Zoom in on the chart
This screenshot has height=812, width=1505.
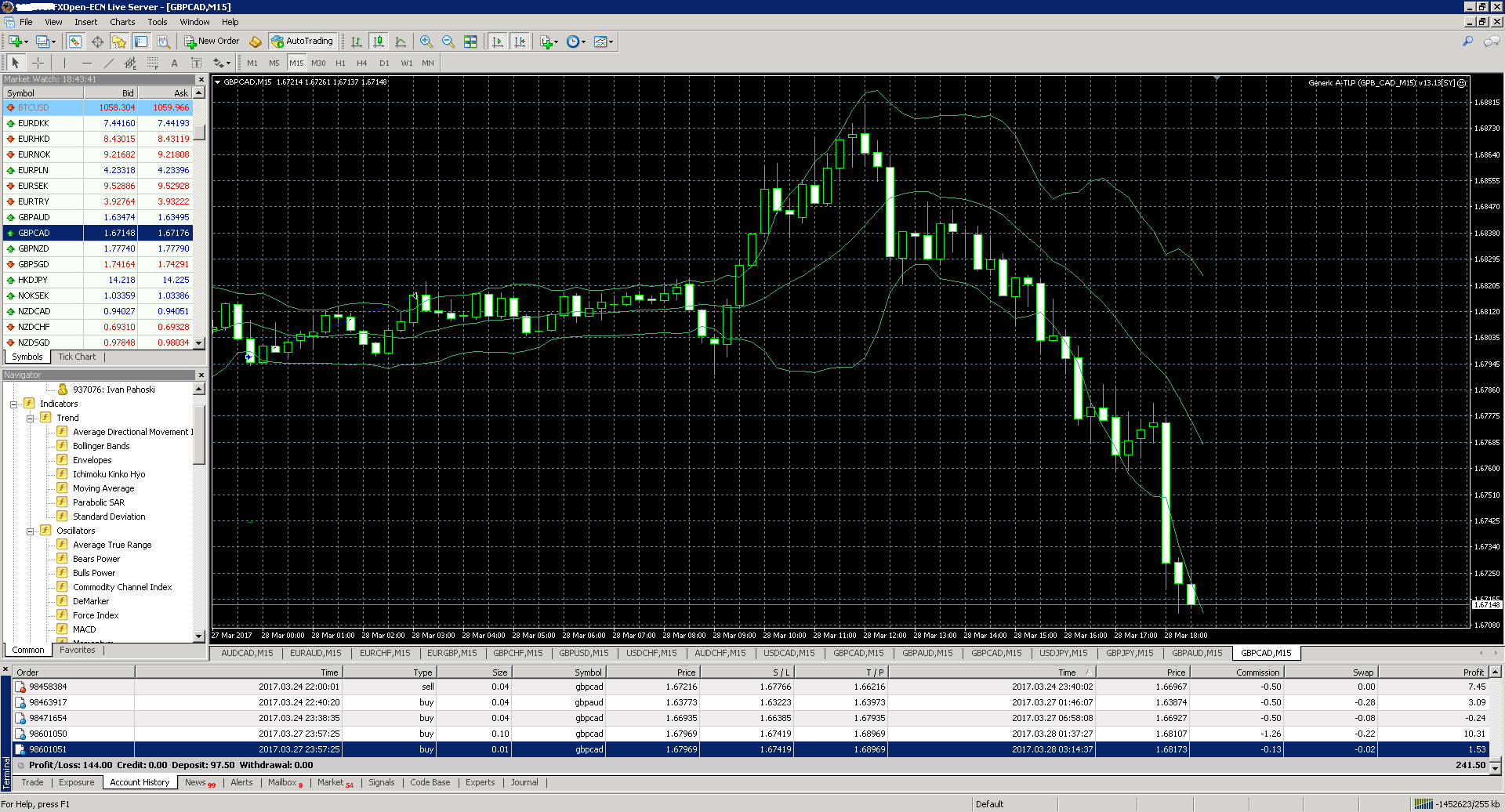[426, 42]
